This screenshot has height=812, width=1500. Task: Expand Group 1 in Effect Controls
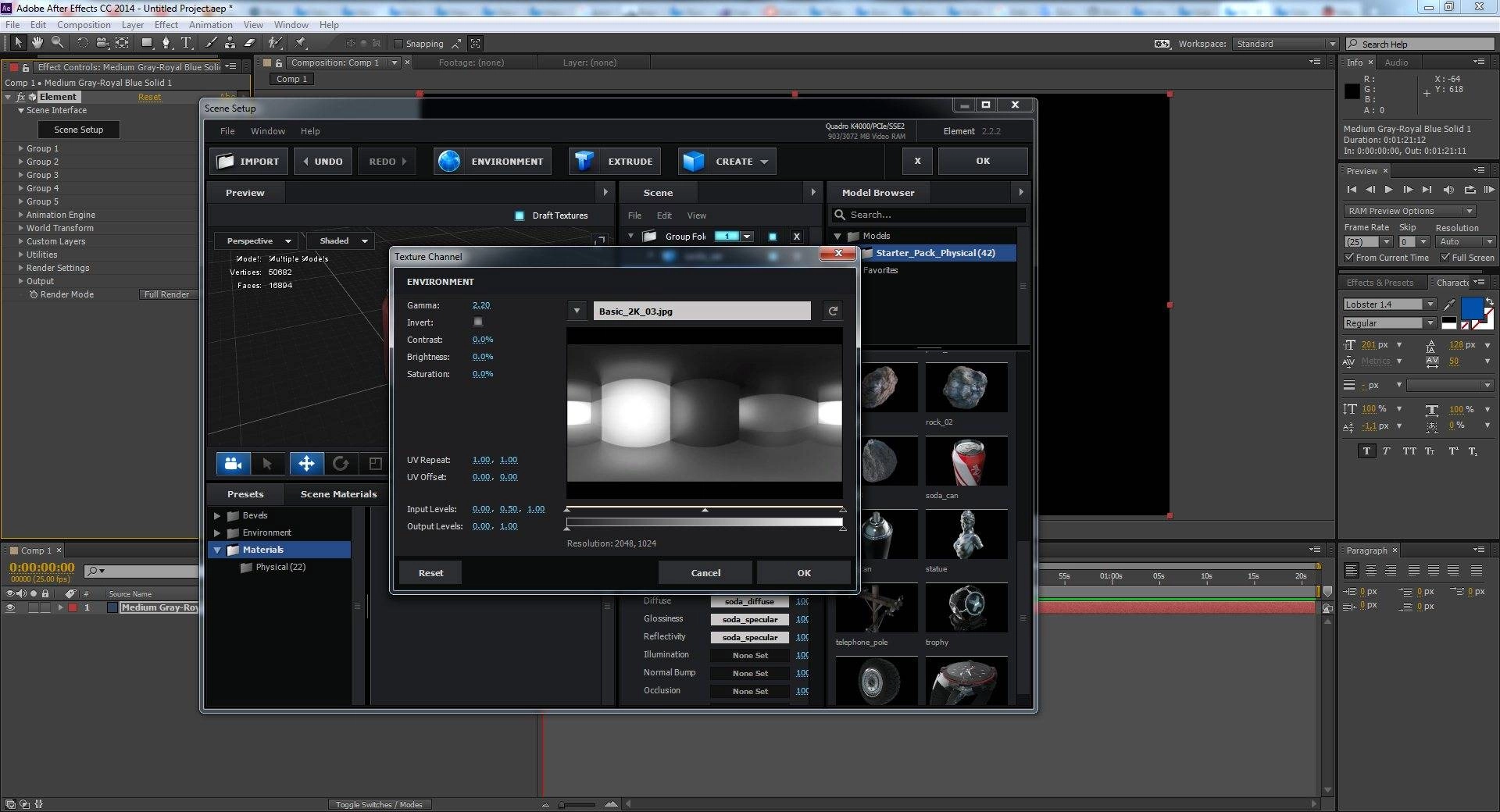tap(20, 148)
